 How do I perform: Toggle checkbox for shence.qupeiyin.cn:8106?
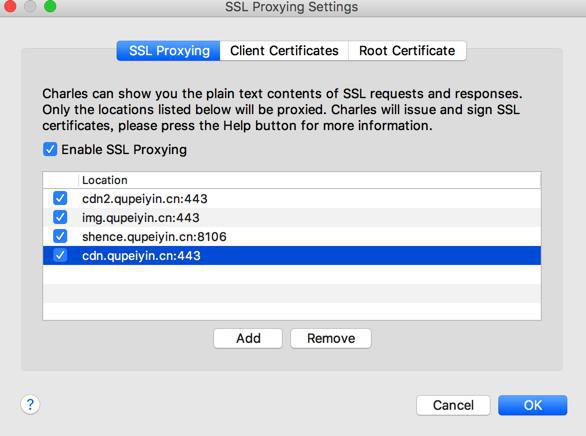point(60,236)
